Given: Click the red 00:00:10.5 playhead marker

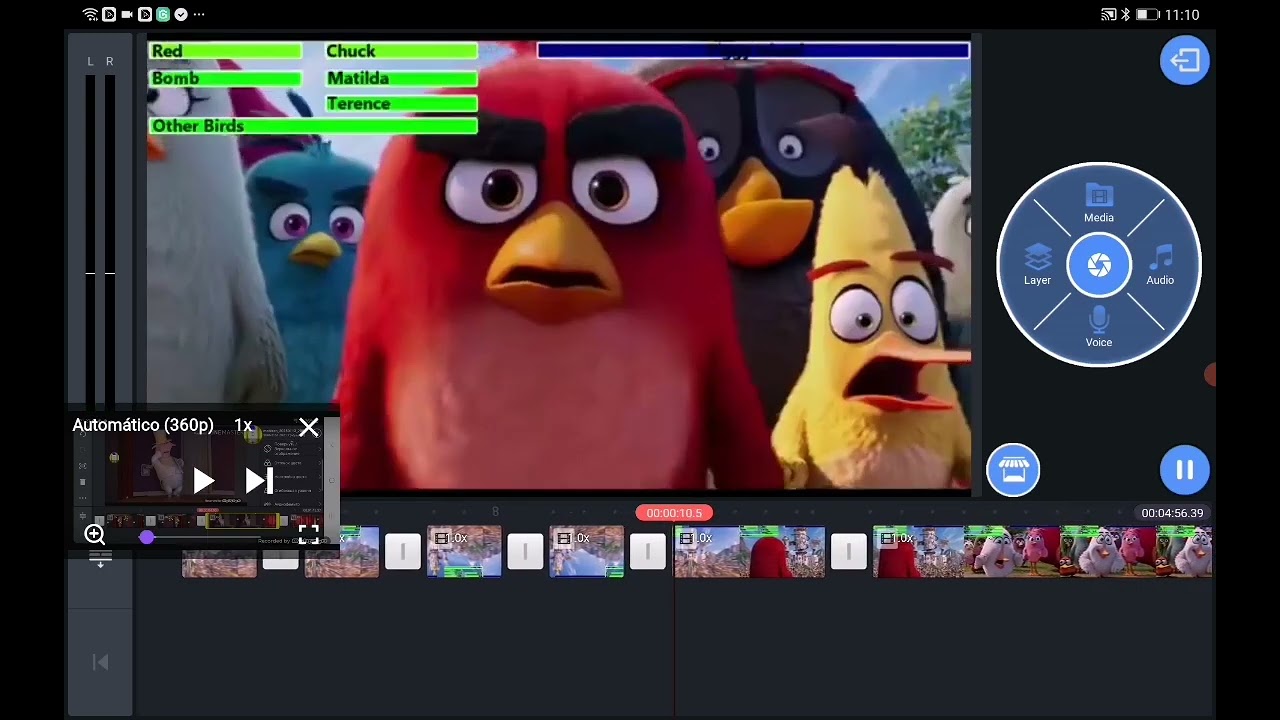Looking at the screenshot, I should click(674, 513).
